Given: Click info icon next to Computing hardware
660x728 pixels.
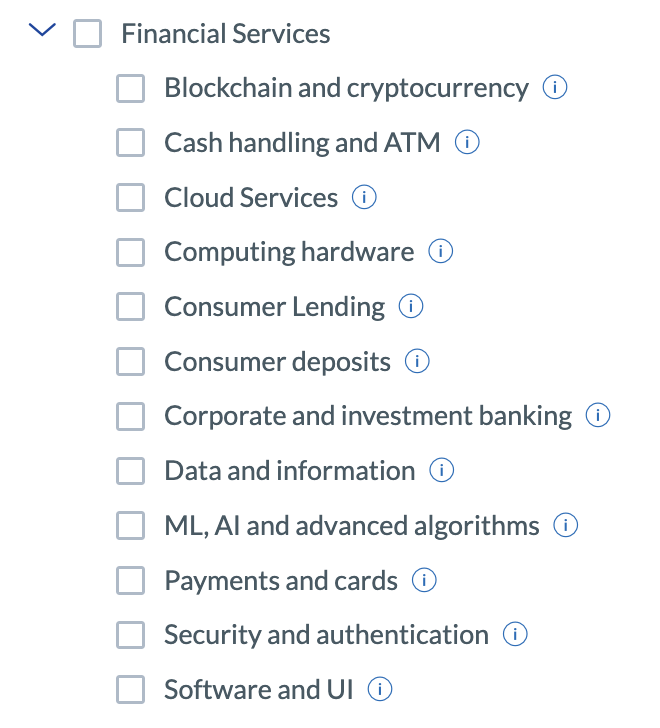Looking at the screenshot, I should pyautogui.click(x=441, y=252).
